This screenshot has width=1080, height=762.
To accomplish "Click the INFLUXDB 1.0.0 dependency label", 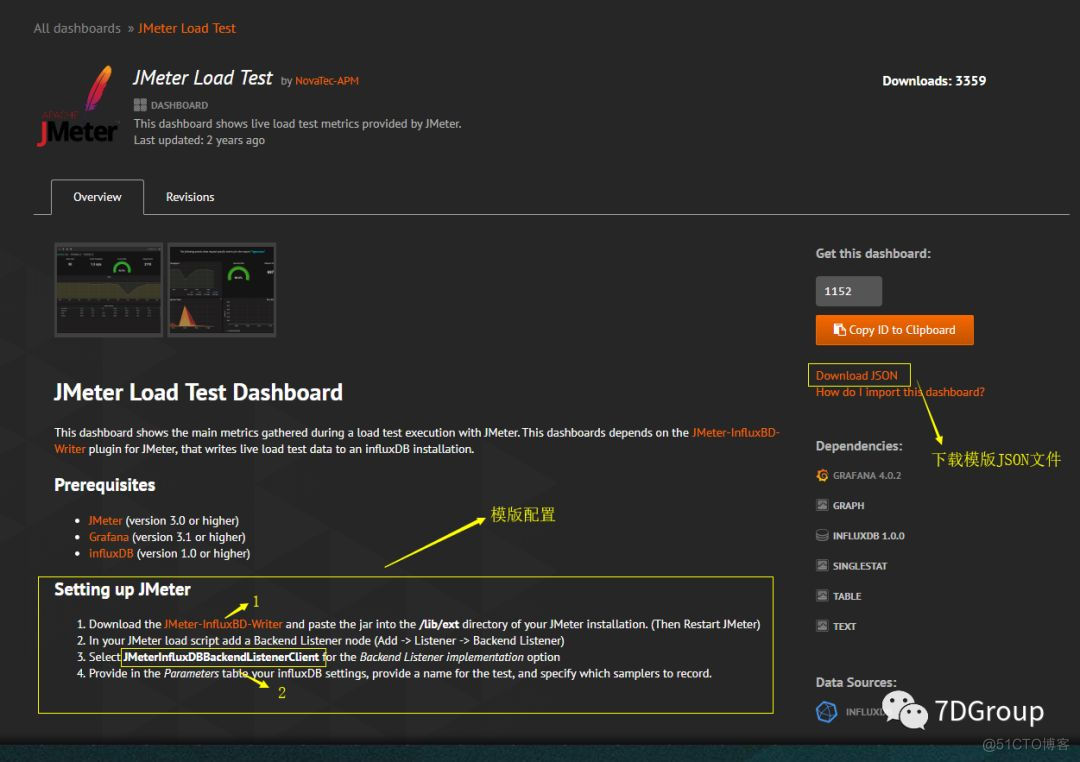I will (868, 536).
